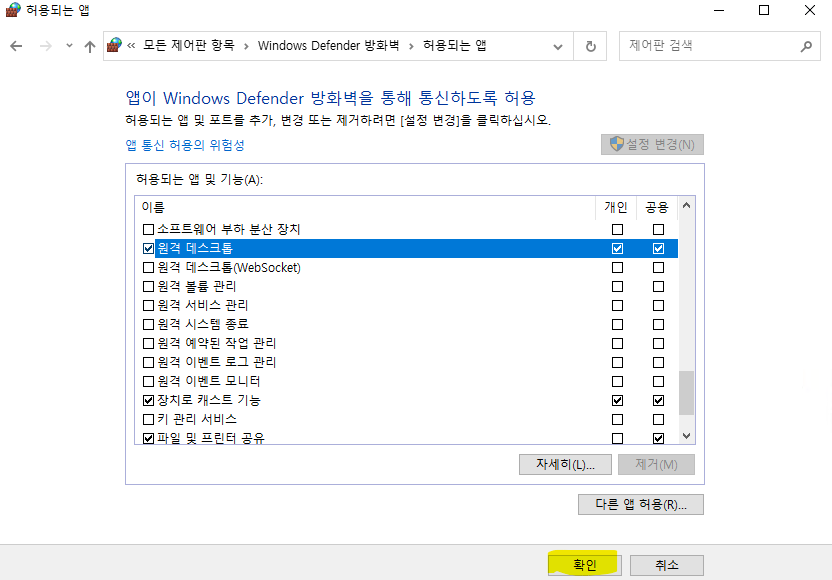The width and height of the screenshot is (832, 580).
Task: Confirm with the 확인 button
Action: click(x=584, y=565)
